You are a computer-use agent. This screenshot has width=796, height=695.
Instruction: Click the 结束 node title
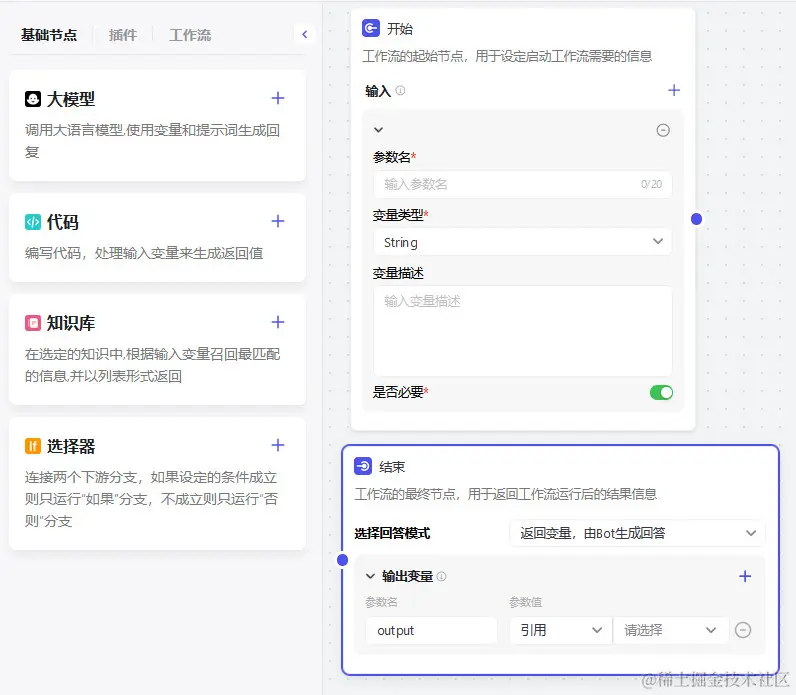click(x=392, y=467)
